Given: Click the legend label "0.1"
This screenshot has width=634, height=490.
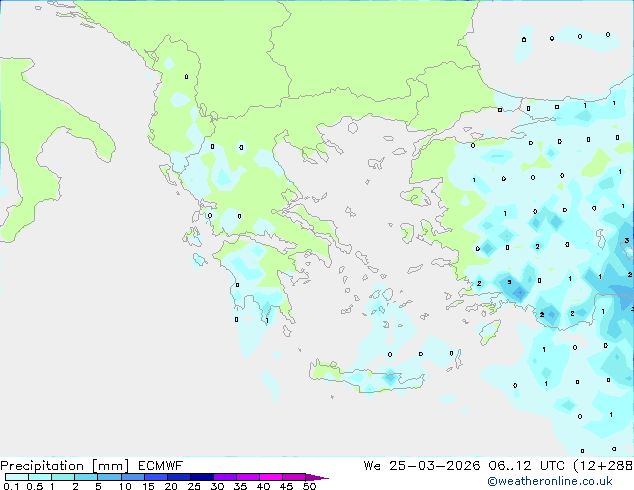Looking at the screenshot, I should pos(11,486).
